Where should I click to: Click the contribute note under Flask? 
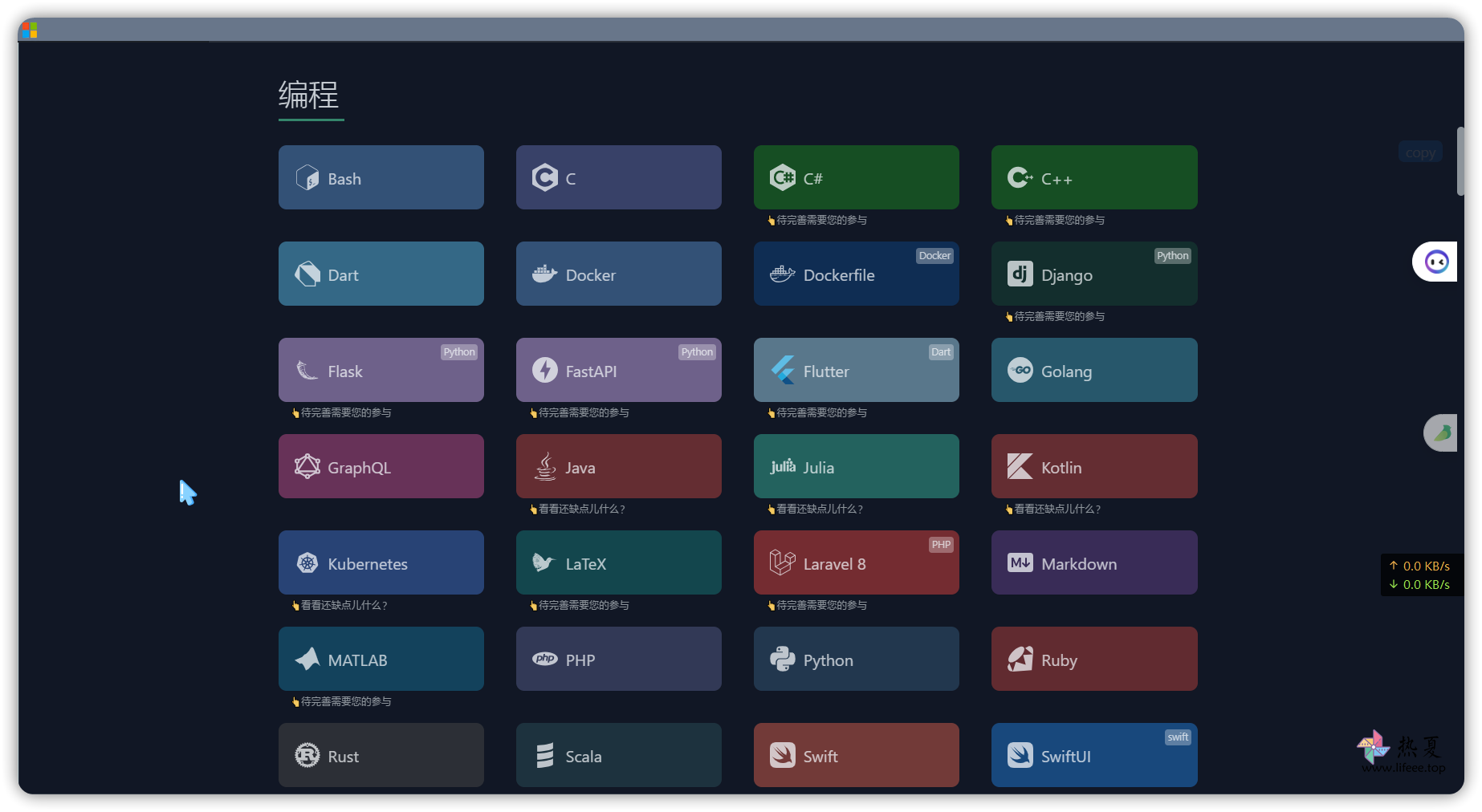coord(342,412)
